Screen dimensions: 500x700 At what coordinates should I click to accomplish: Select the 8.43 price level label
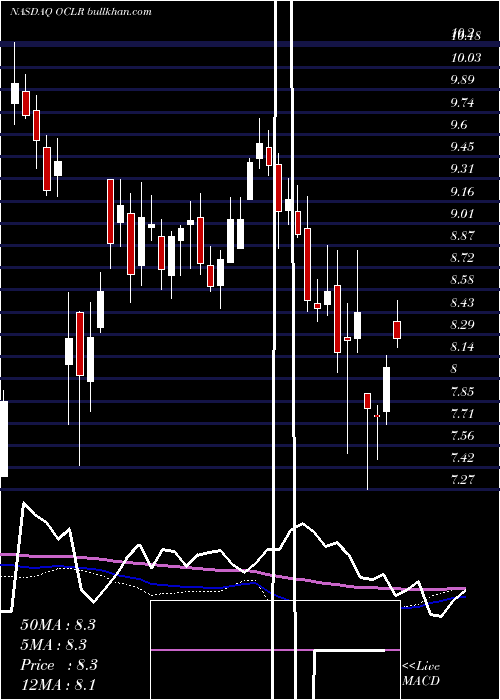click(x=462, y=303)
